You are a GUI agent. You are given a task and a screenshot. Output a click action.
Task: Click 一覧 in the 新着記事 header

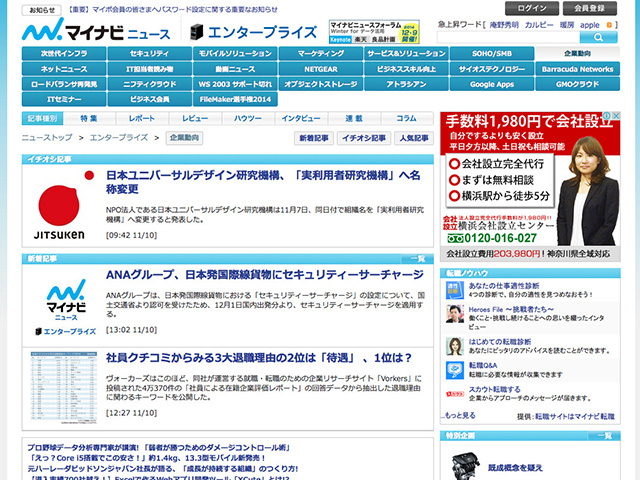pos(417,259)
